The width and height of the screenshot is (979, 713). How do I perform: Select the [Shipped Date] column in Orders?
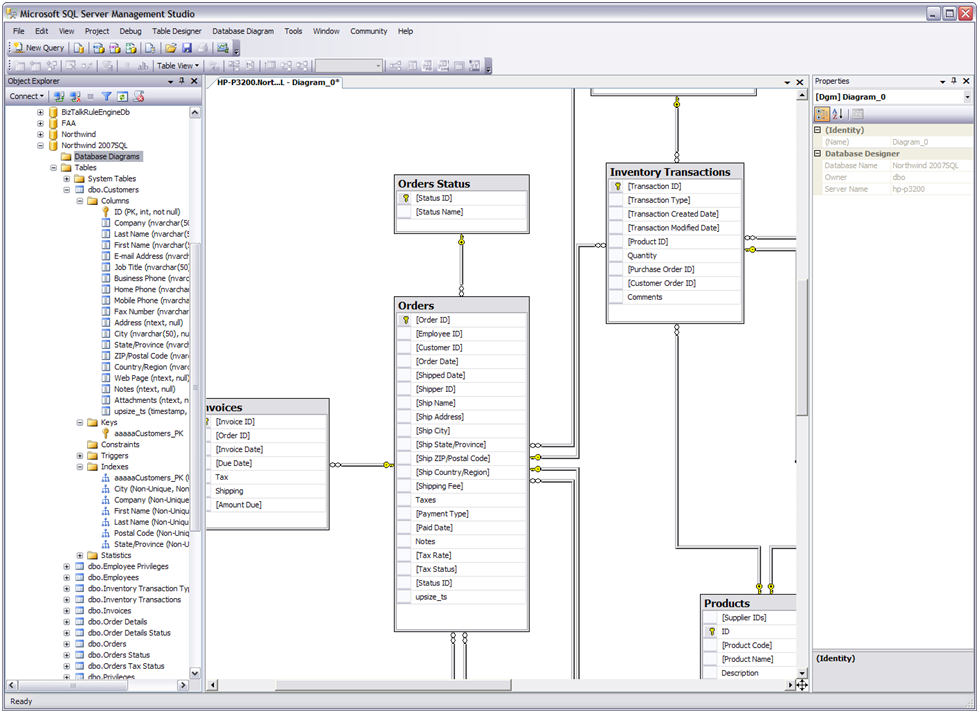coord(461,375)
